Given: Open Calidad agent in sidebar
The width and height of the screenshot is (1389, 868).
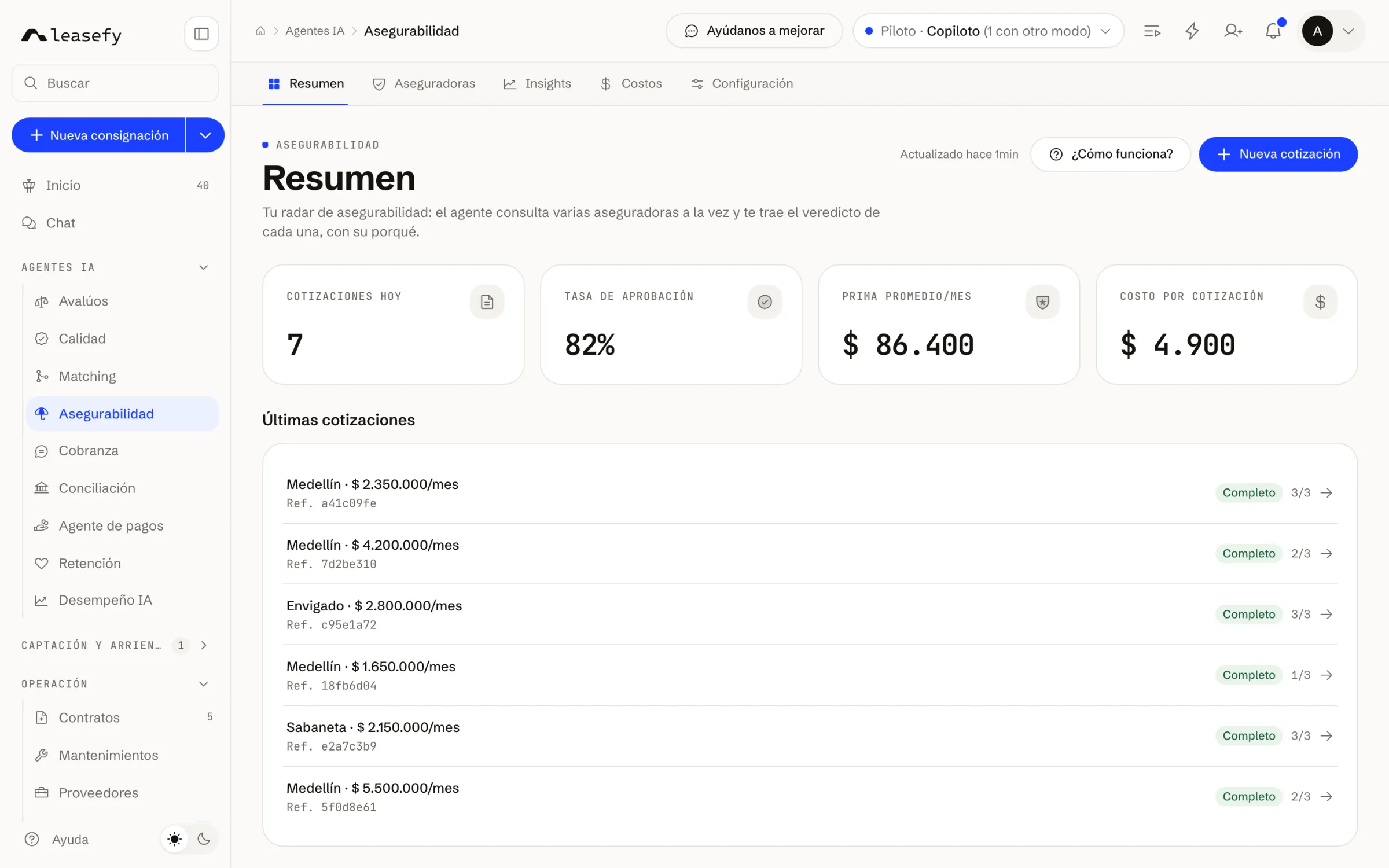Looking at the screenshot, I should point(122,339).
